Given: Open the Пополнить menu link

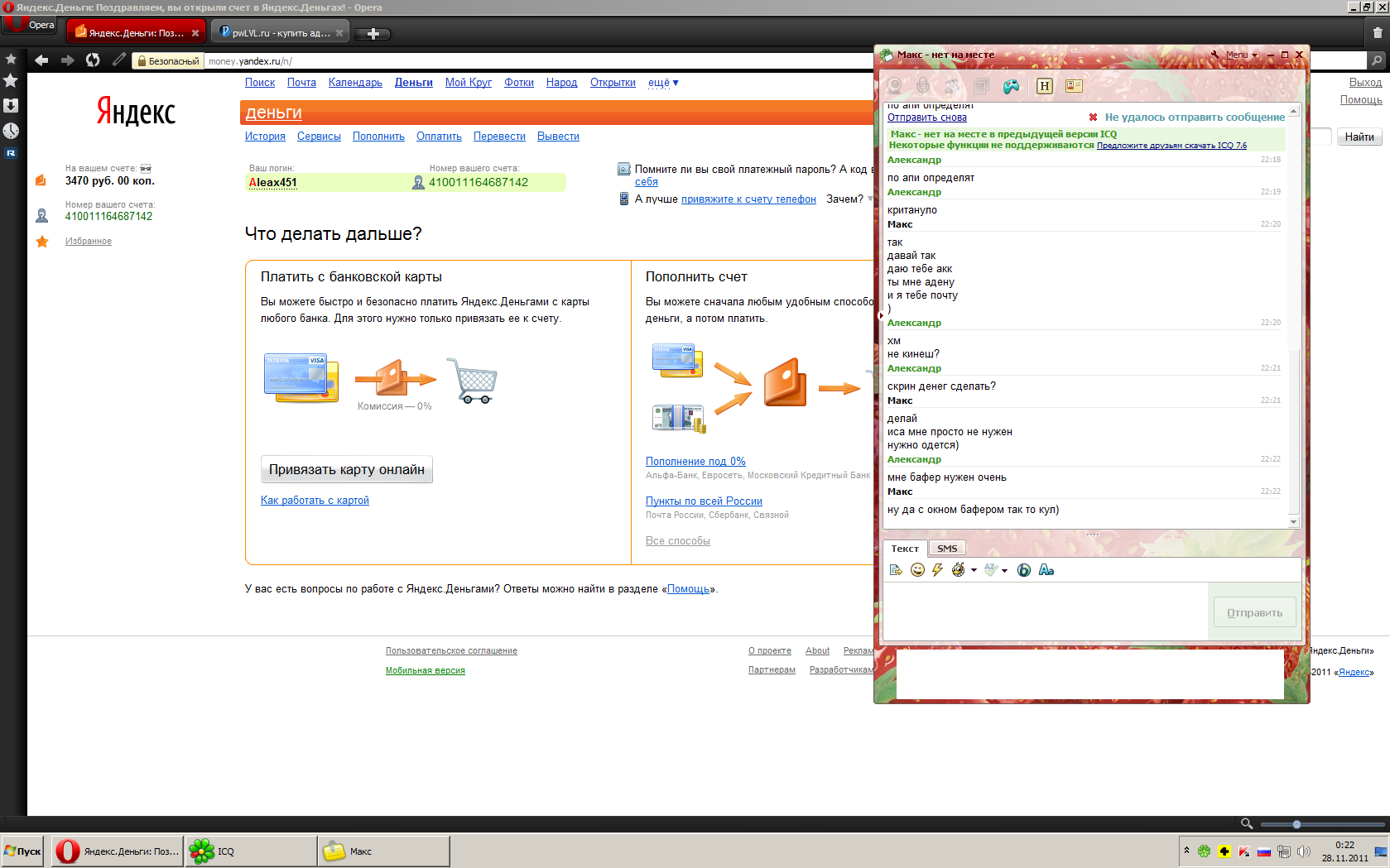Looking at the screenshot, I should point(378,137).
